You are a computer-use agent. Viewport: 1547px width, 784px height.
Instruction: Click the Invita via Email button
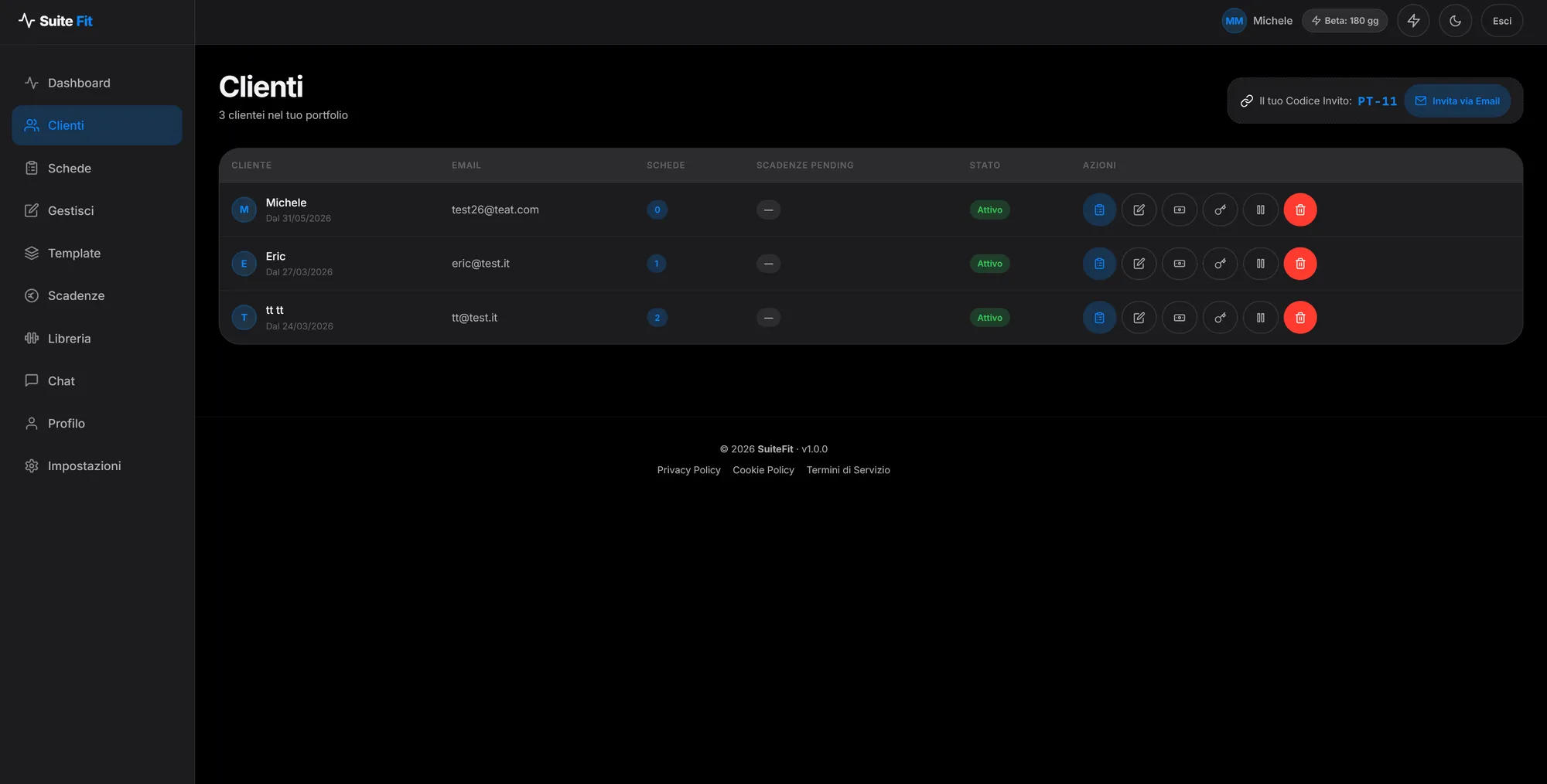click(1457, 101)
